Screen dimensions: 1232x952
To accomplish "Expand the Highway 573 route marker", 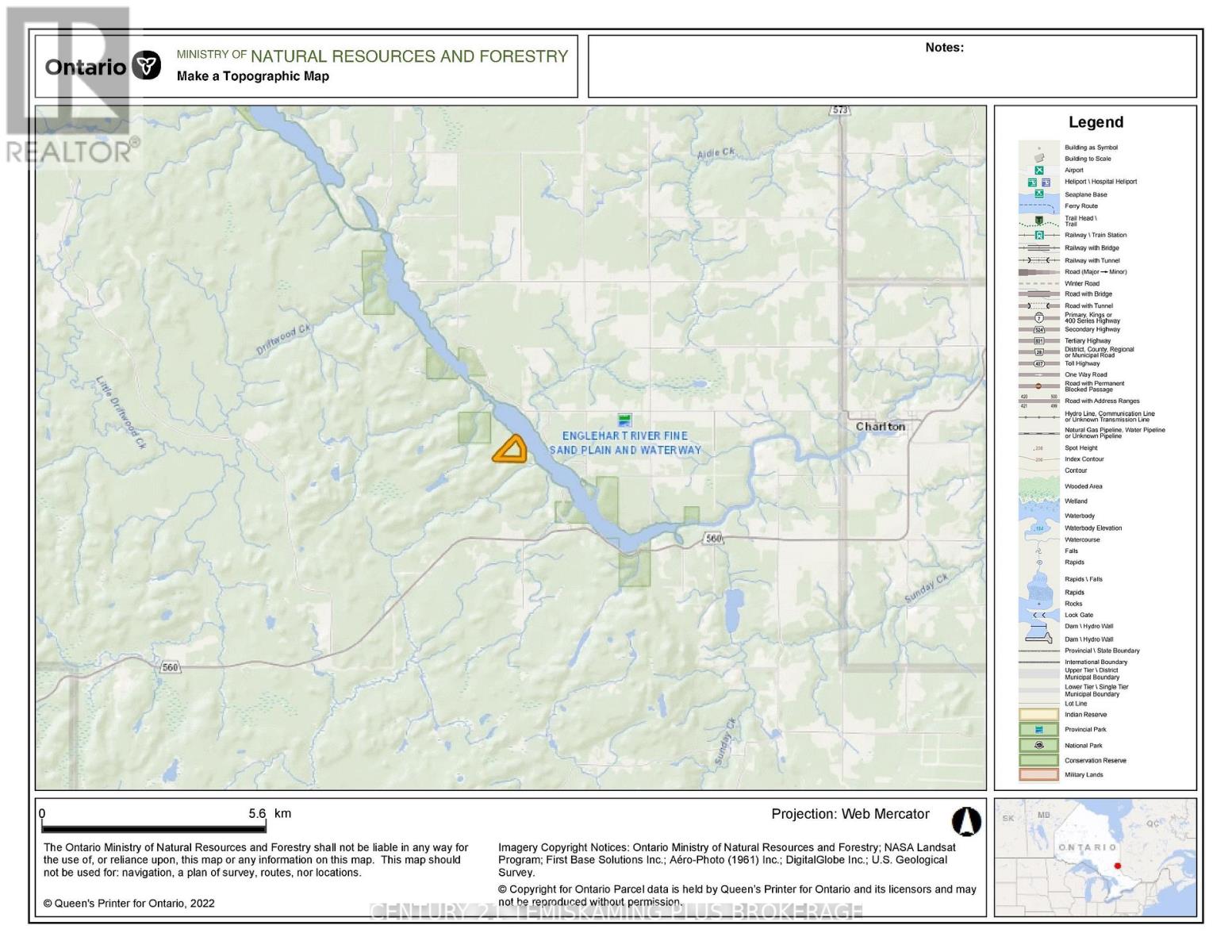I will pos(840,111).
